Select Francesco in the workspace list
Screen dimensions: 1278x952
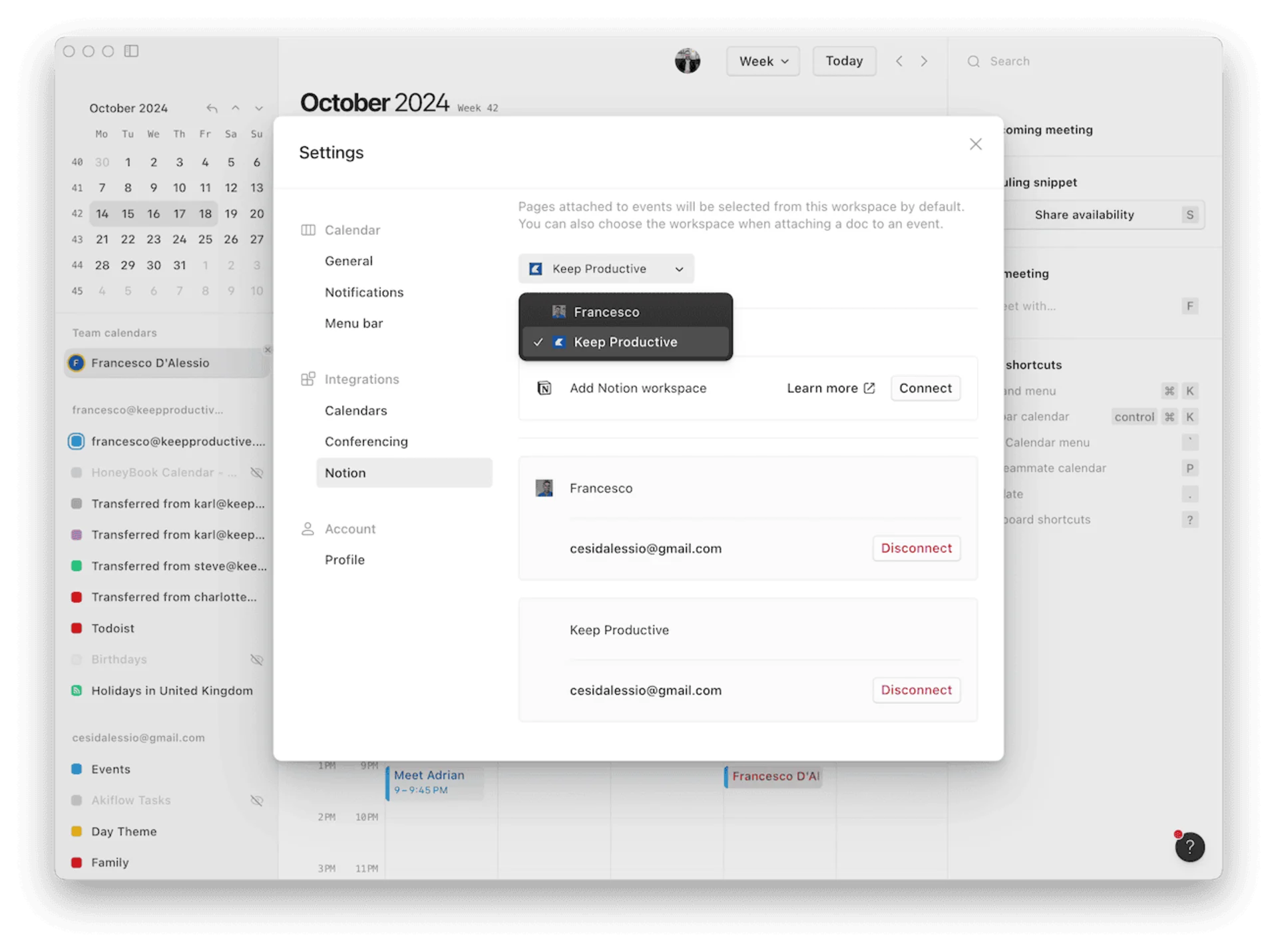pyautogui.click(x=606, y=312)
